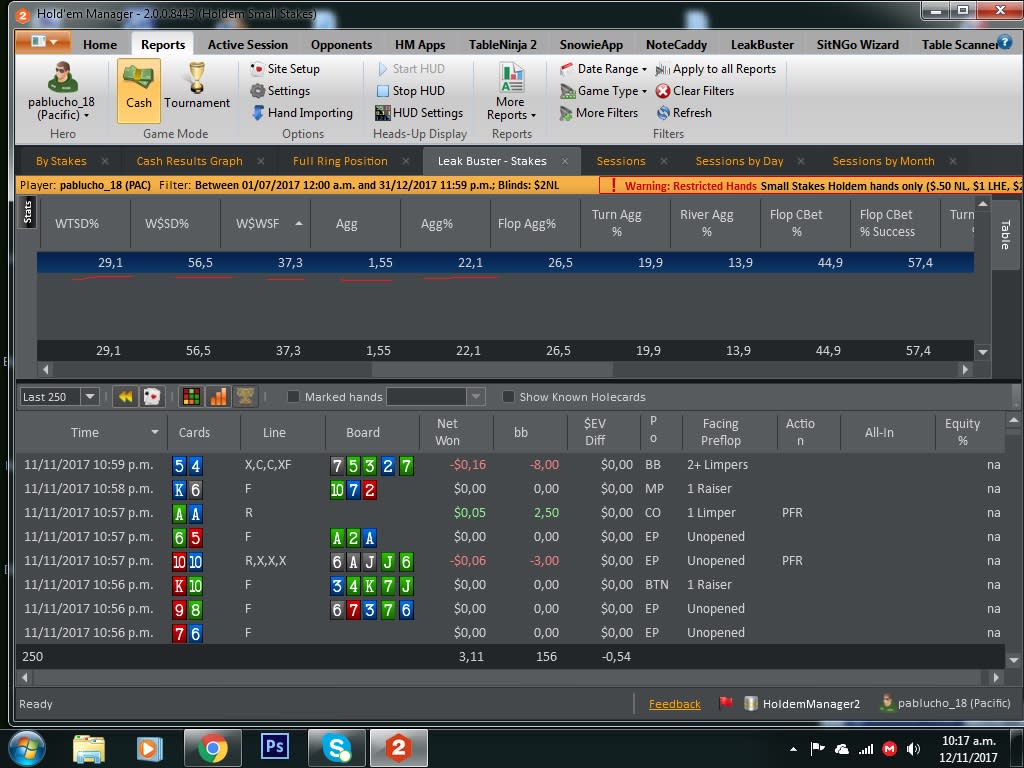
Task: Sort by the W$WSF column header
Action: tap(265, 223)
